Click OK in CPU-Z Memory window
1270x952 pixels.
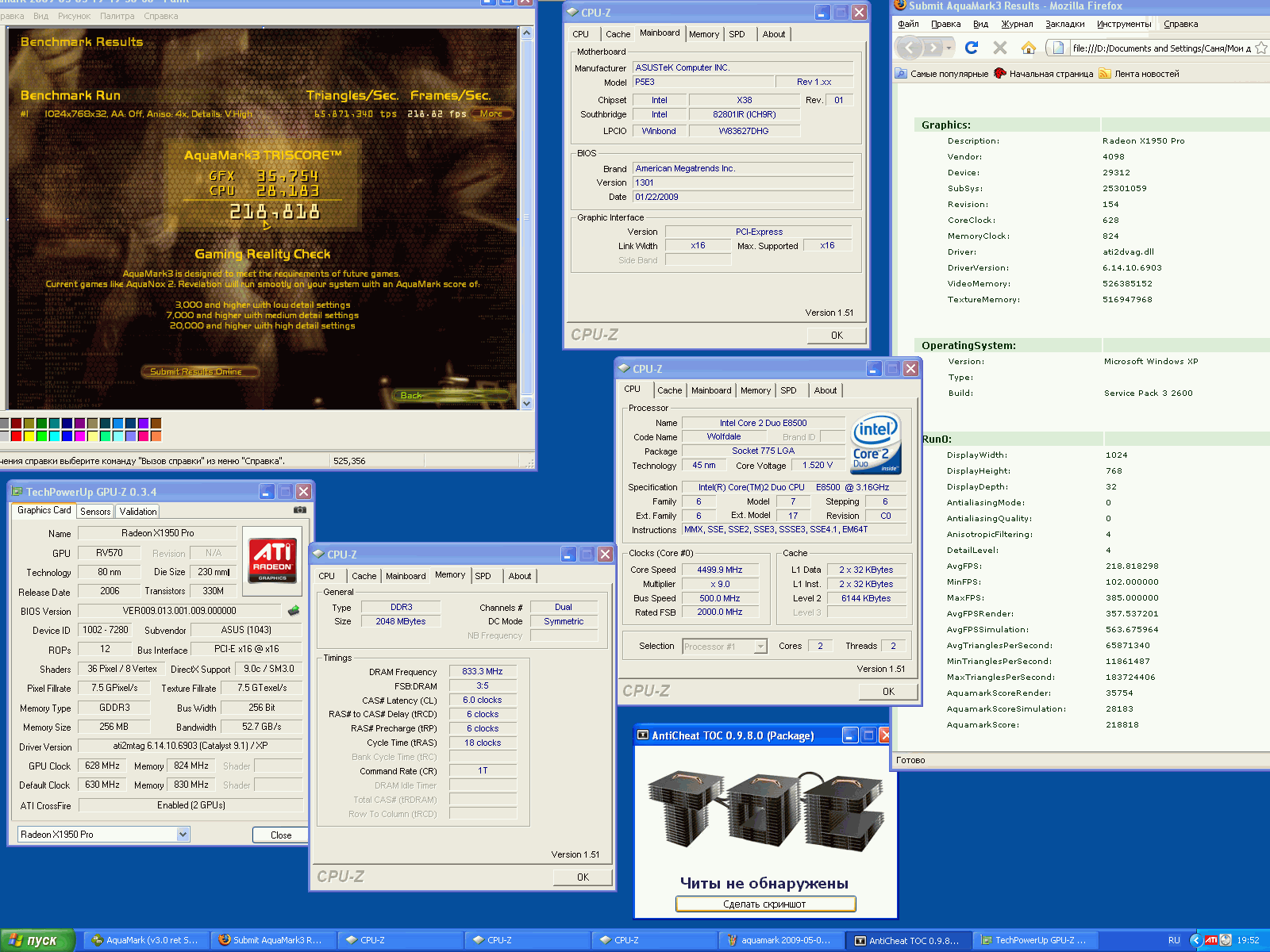coord(583,877)
